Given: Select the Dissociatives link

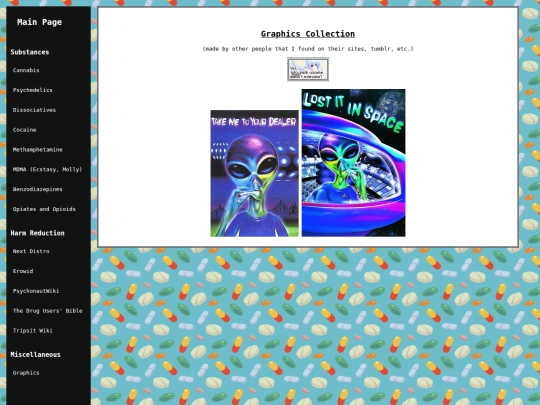Looking at the screenshot, I should pyautogui.click(x=34, y=110).
